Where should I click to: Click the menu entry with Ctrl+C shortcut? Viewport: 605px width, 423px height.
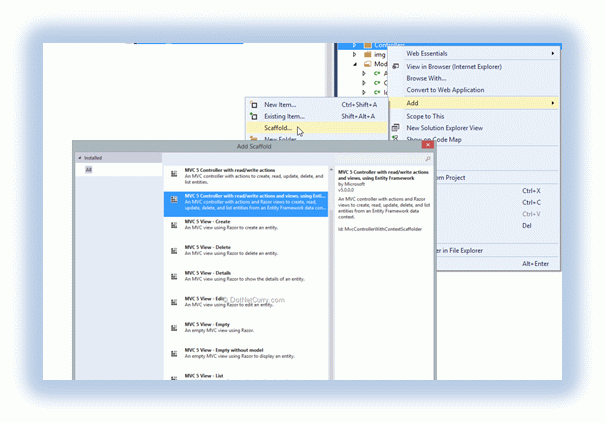(x=498, y=202)
